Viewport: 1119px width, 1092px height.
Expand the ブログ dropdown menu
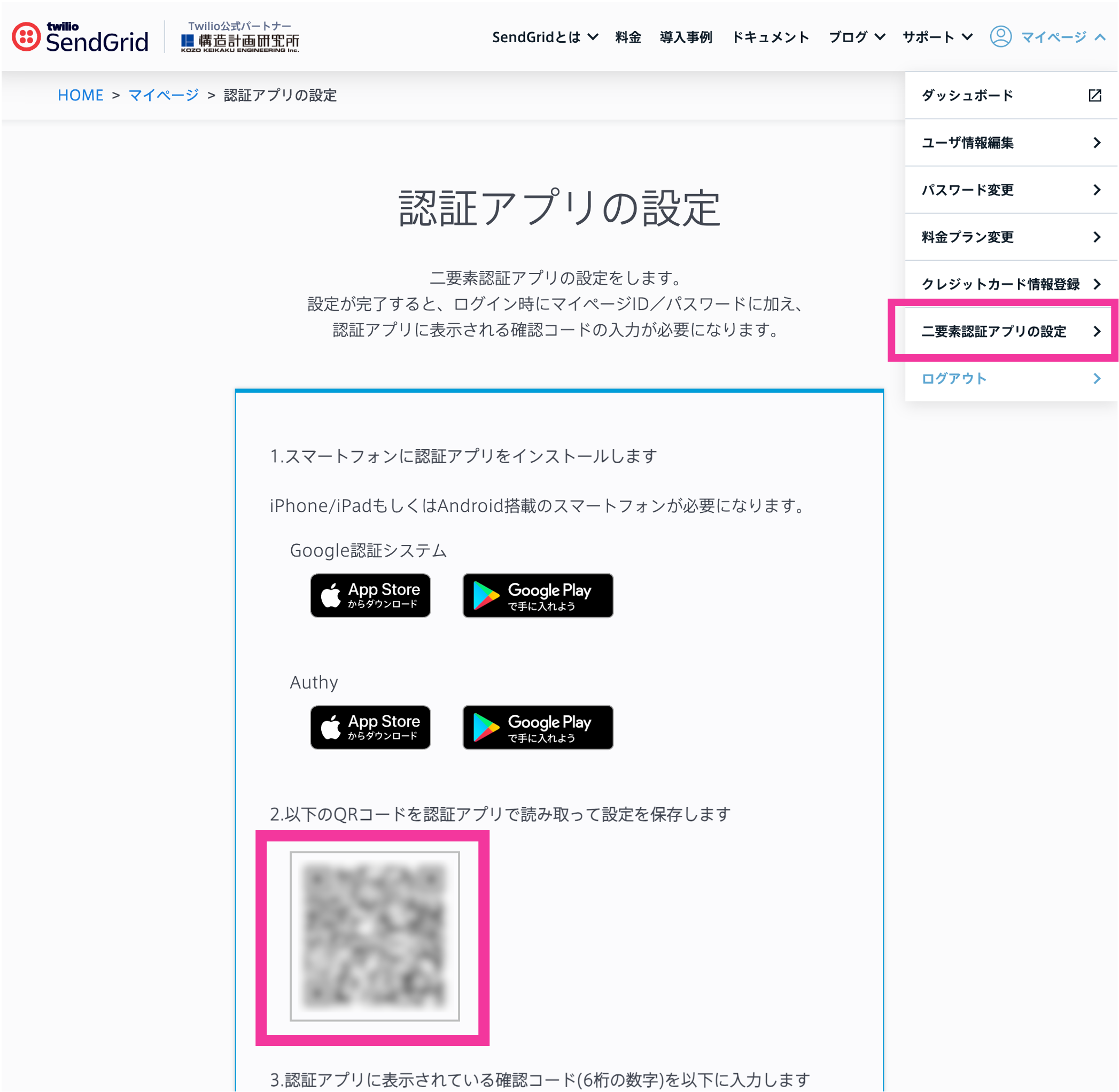point(857,37)
